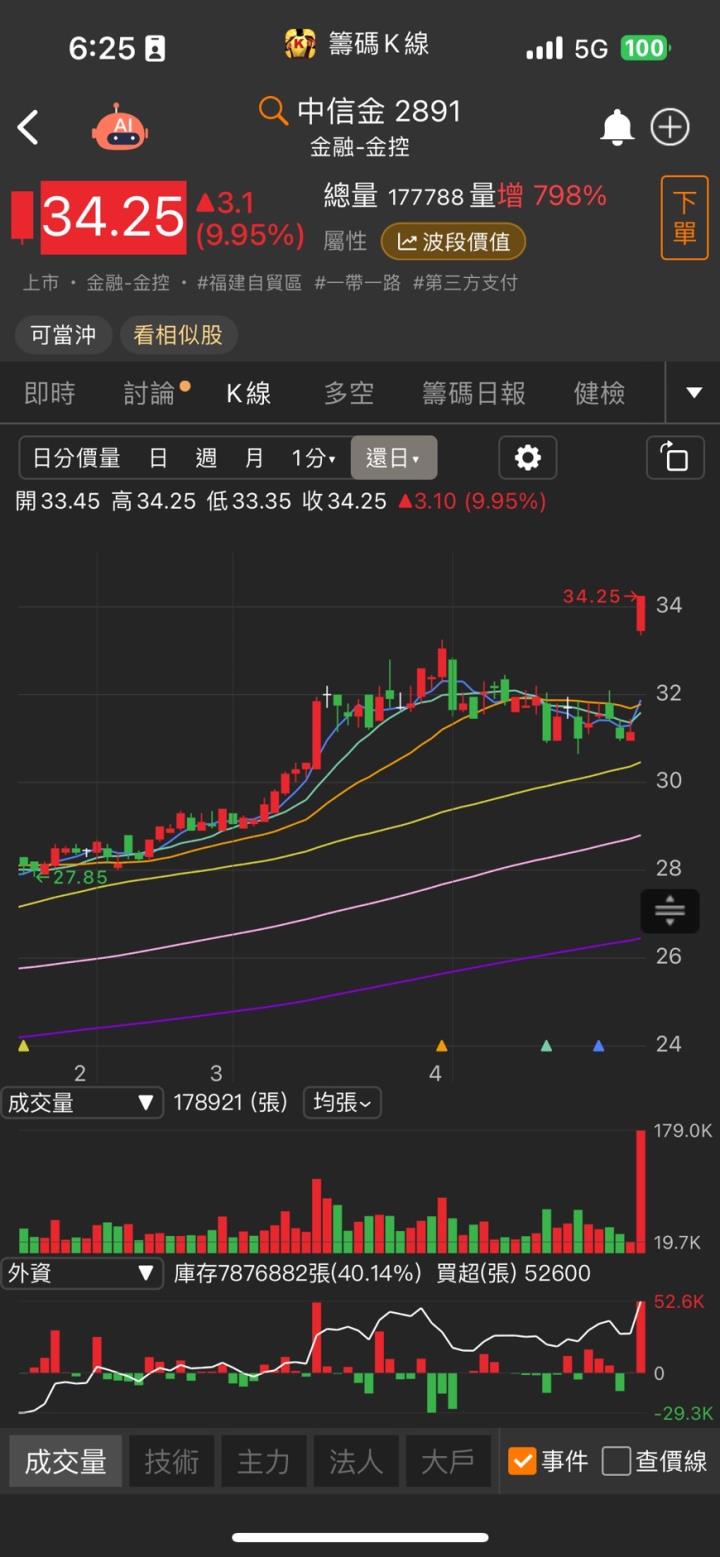Expand more tabs dropdown arrow
The width and height of the screenshot is (720, 1557).
(x=694, y=393)
